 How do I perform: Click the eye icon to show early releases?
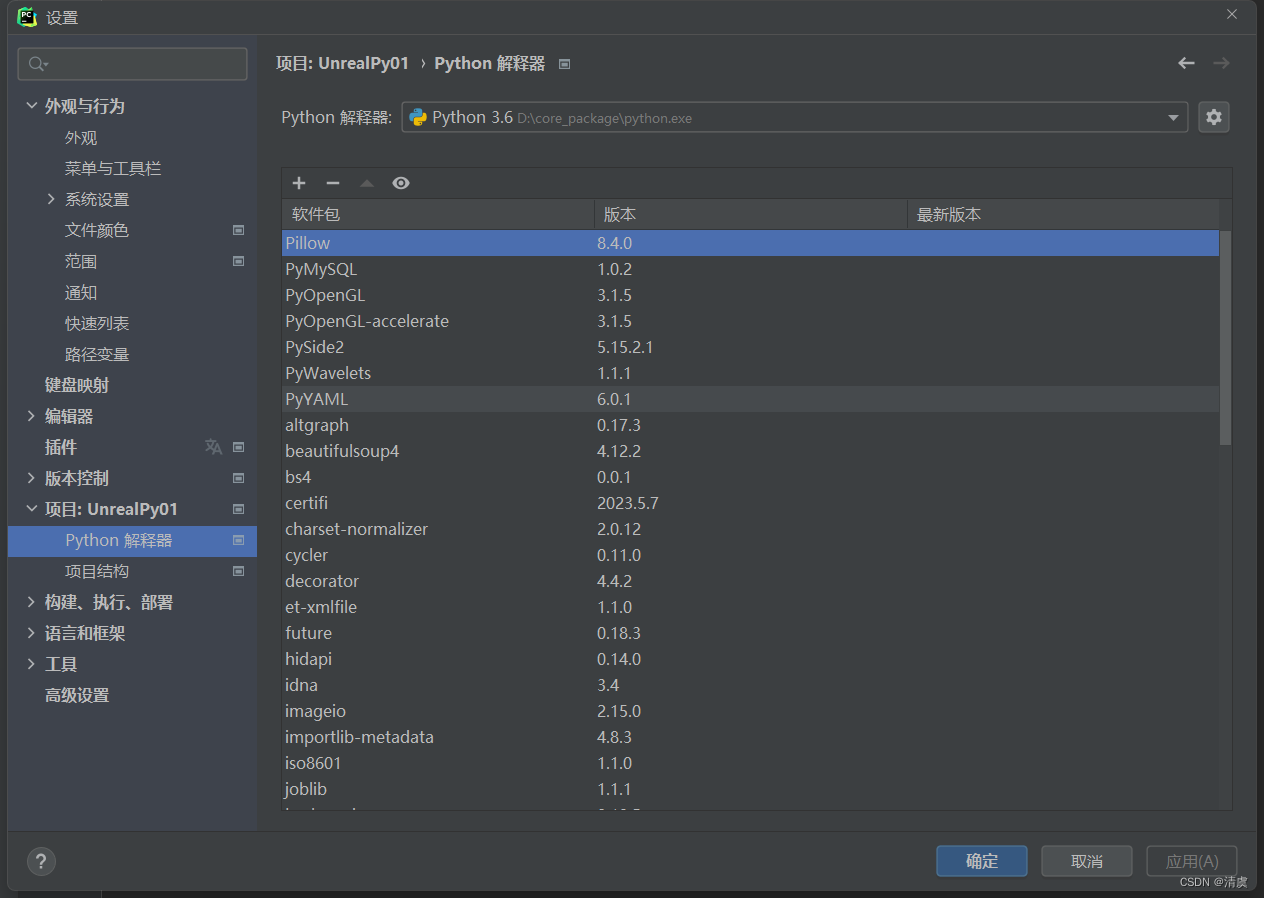click(400, 183)
